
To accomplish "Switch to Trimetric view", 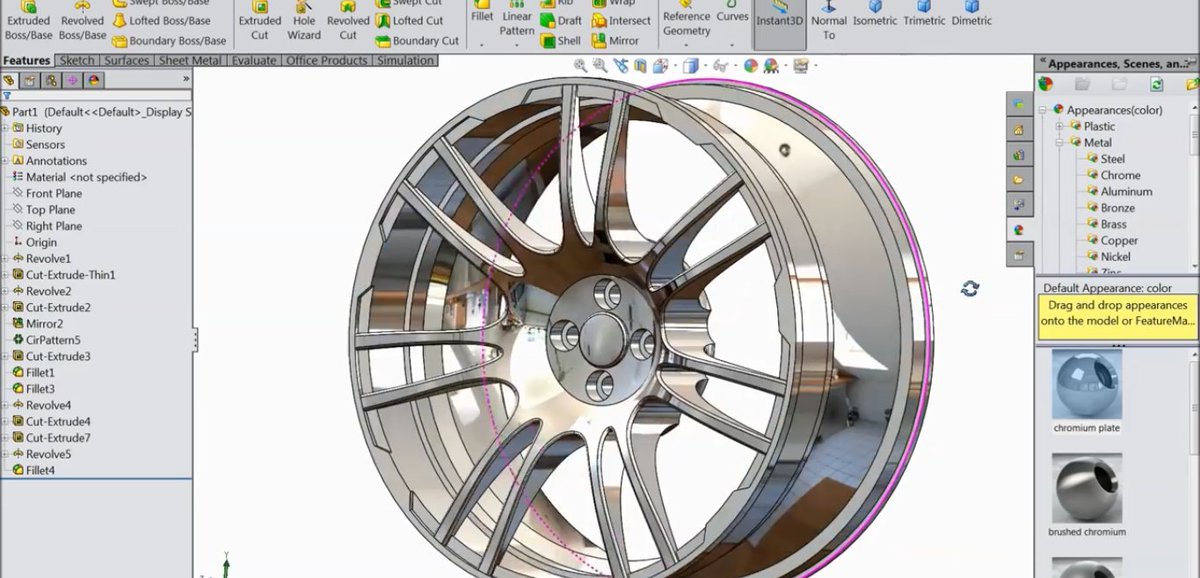I will pyautogui.click(x=924, y=14).
